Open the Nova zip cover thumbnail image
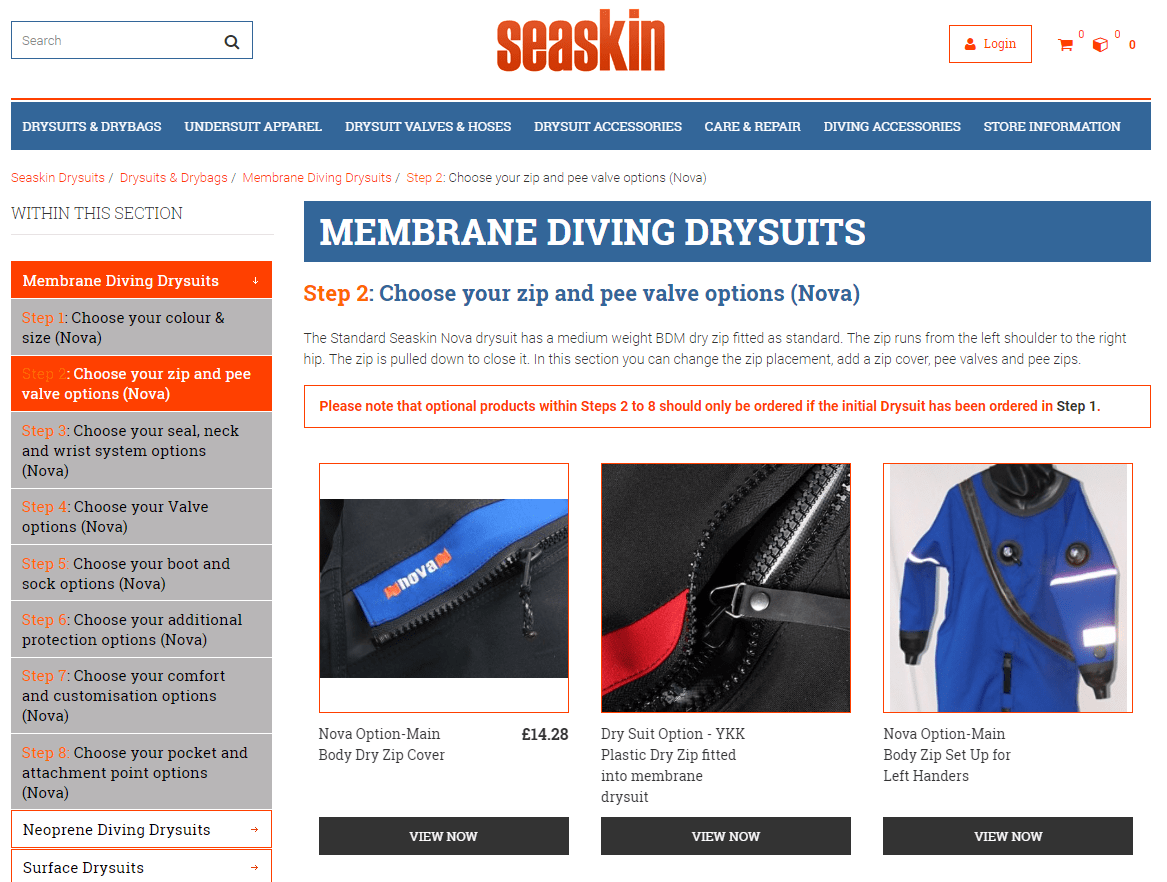Image resolution: width=1167 pixels, height=882 pixels. [444, 588]
